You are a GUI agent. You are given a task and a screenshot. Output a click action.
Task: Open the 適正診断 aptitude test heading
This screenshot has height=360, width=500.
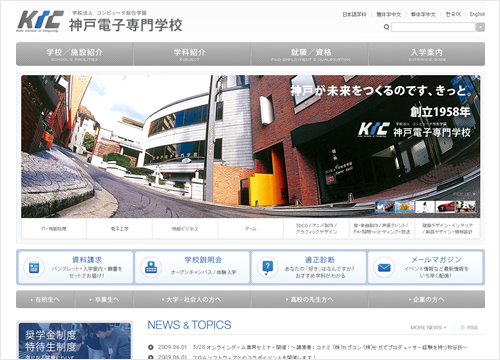point(320,260)
